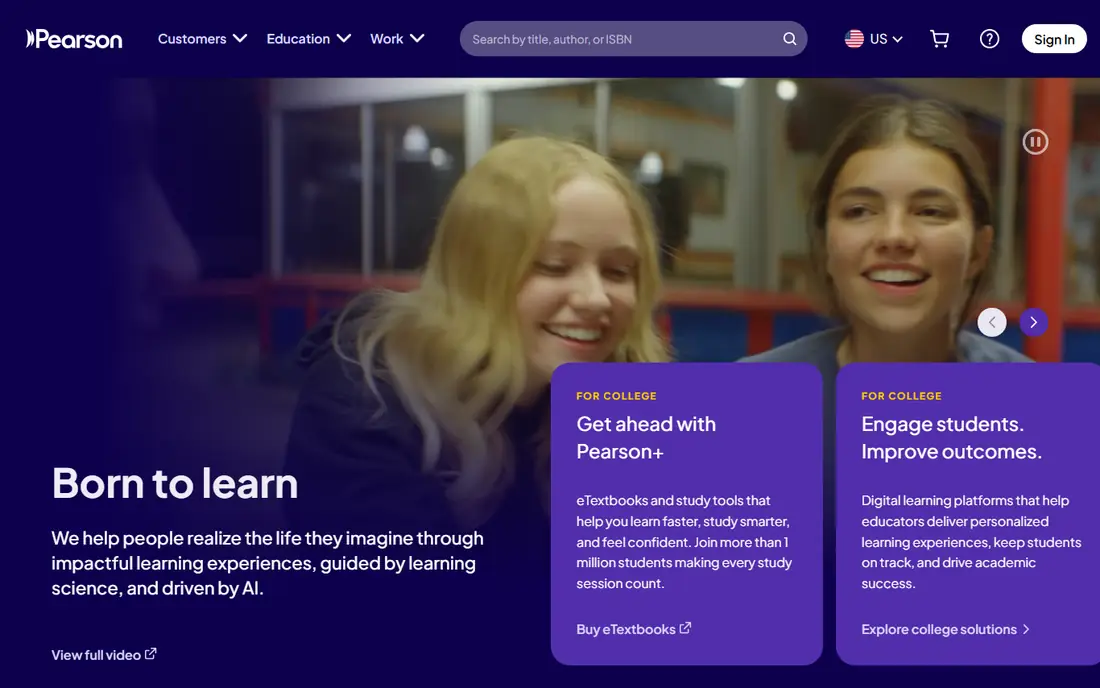This screenshot has height=688, width=1100.
Task: Open the shopping cart
Action: (939, 39)
